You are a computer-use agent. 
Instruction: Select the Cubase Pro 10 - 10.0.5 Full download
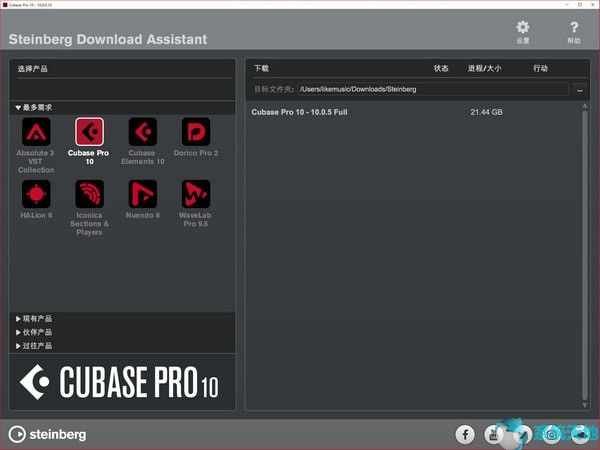pos(300,112)
